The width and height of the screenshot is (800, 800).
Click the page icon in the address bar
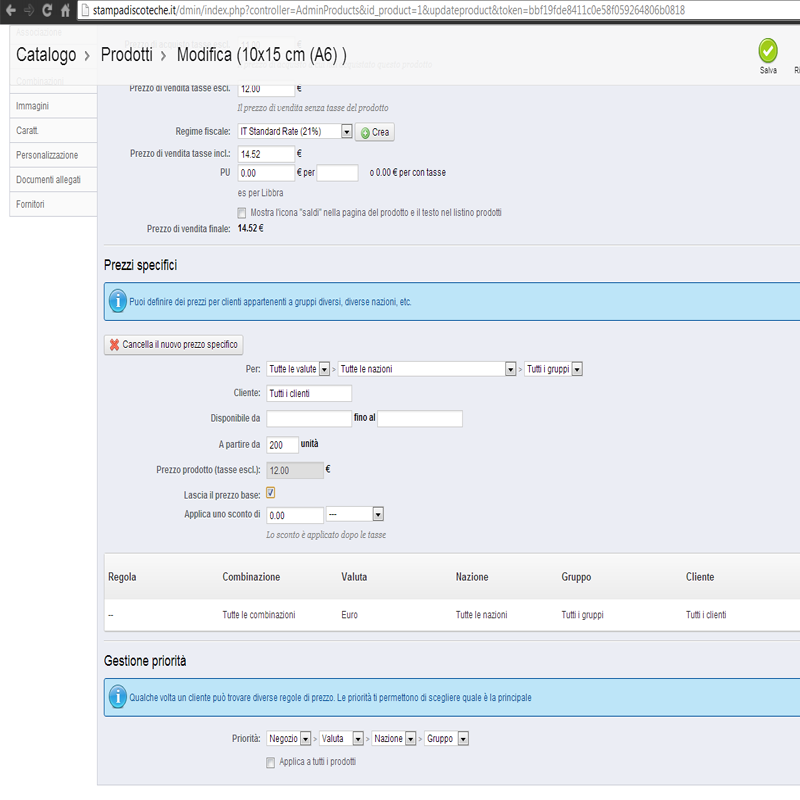[x=85, y=10]
